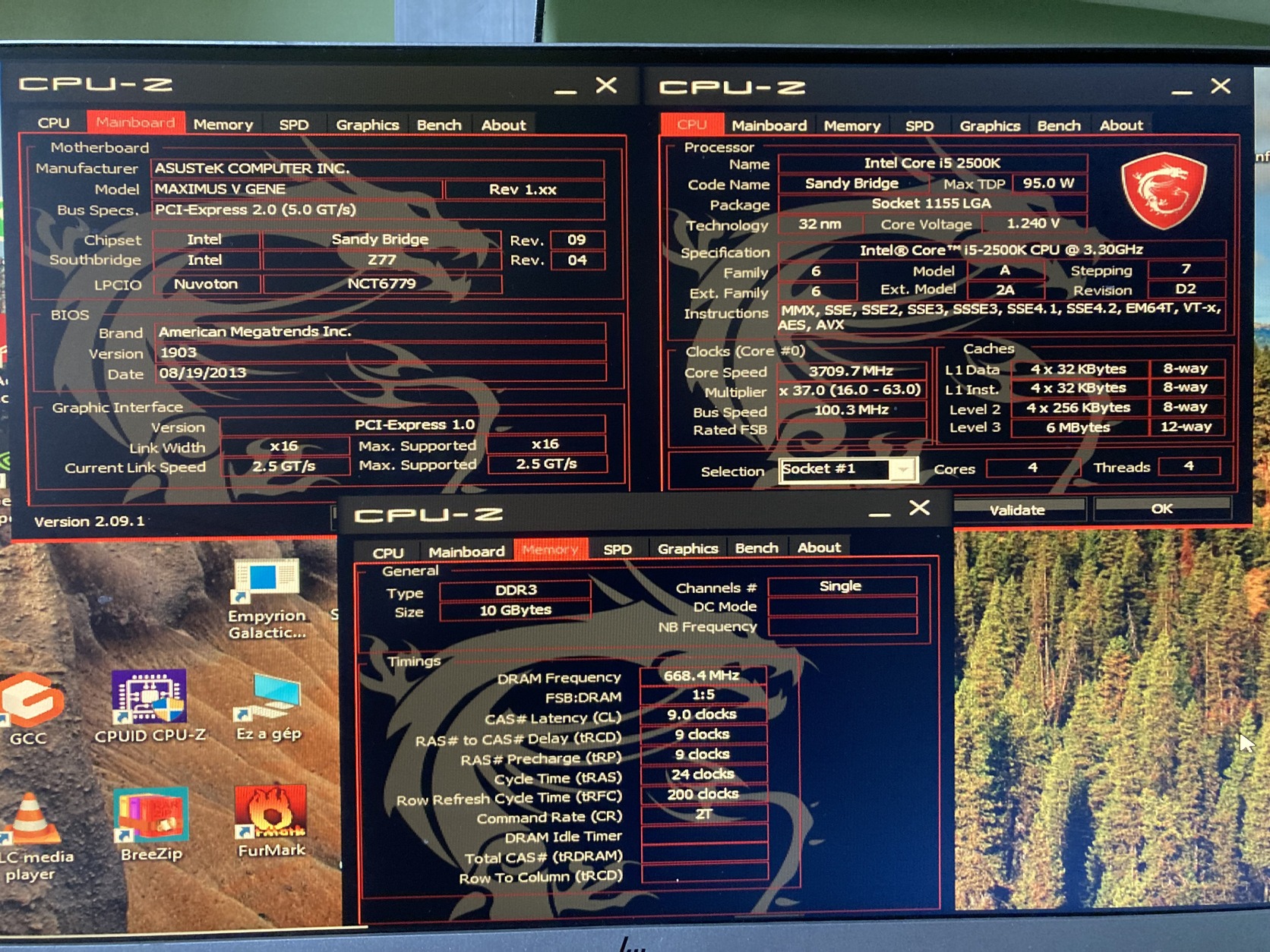1270x952 pixels.
Task: Open About tab in the timings window
Action: (819, 547)
